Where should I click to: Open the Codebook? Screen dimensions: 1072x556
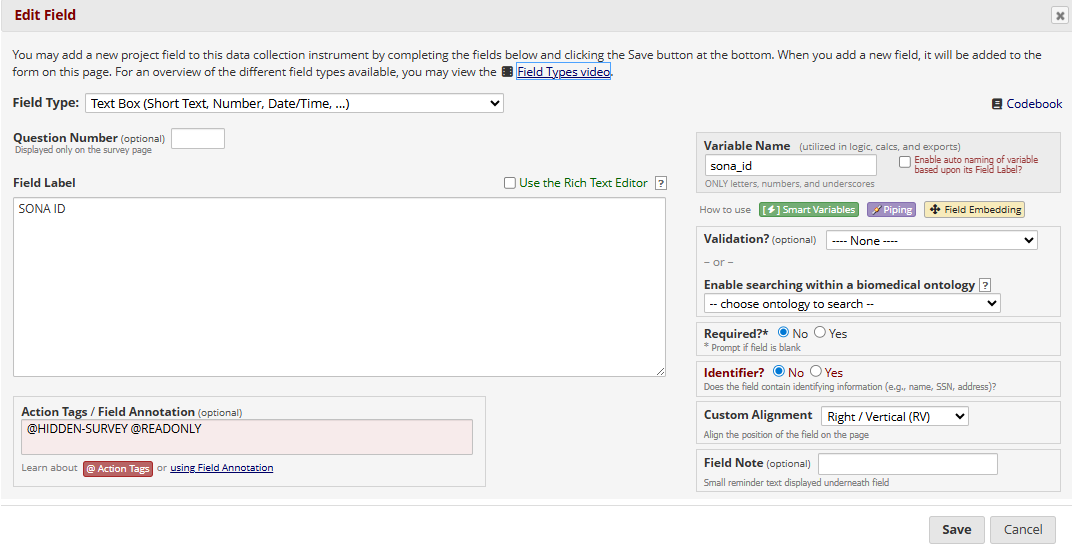(1027, 104)
